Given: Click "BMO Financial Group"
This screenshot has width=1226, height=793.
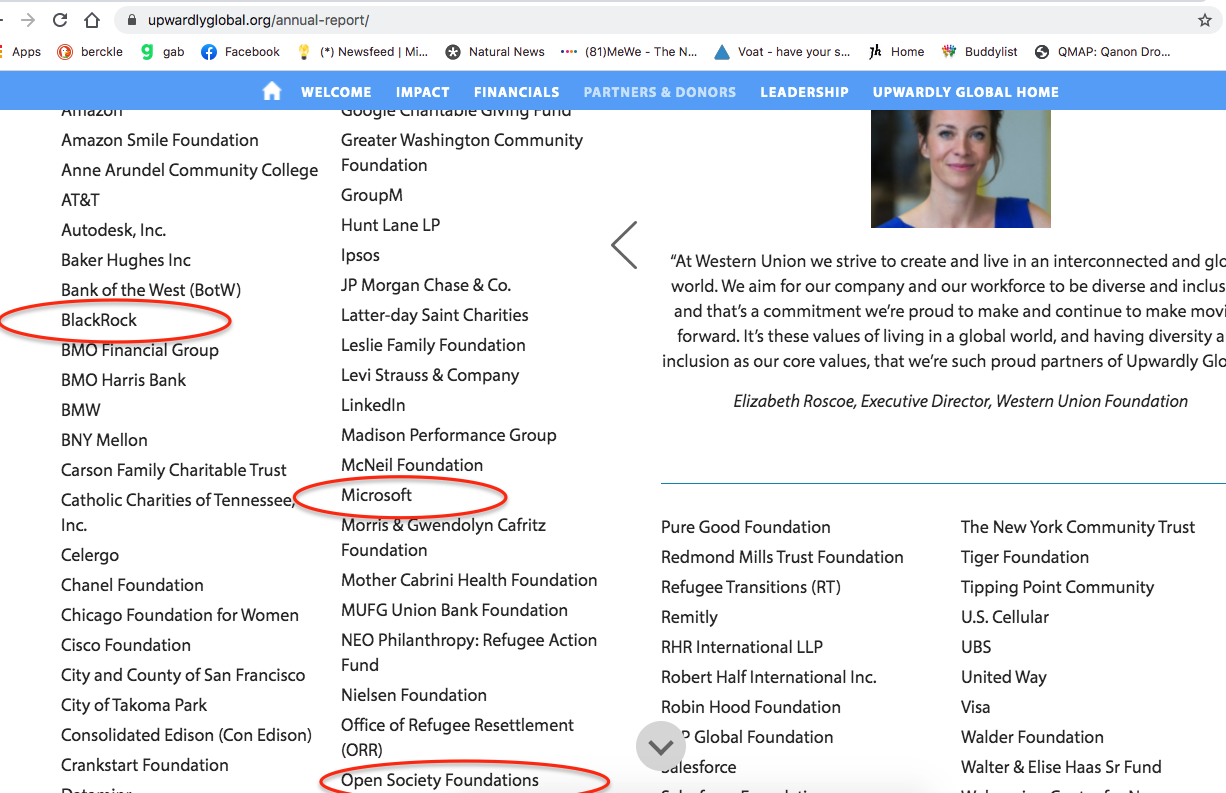Looking at the screenshot, I should click(140, 350).
